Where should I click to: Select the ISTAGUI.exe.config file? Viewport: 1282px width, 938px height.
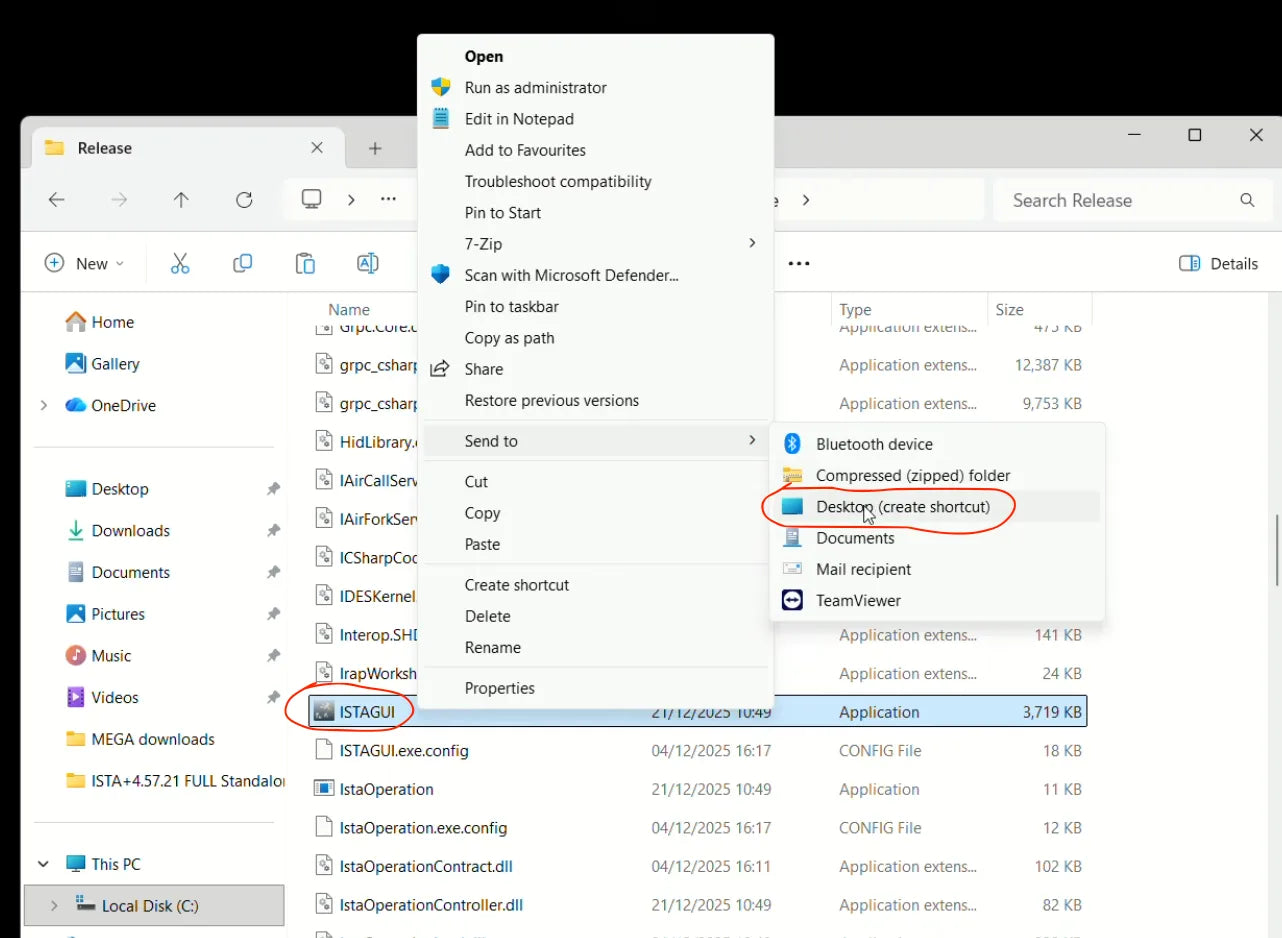[x=404, y=751]
